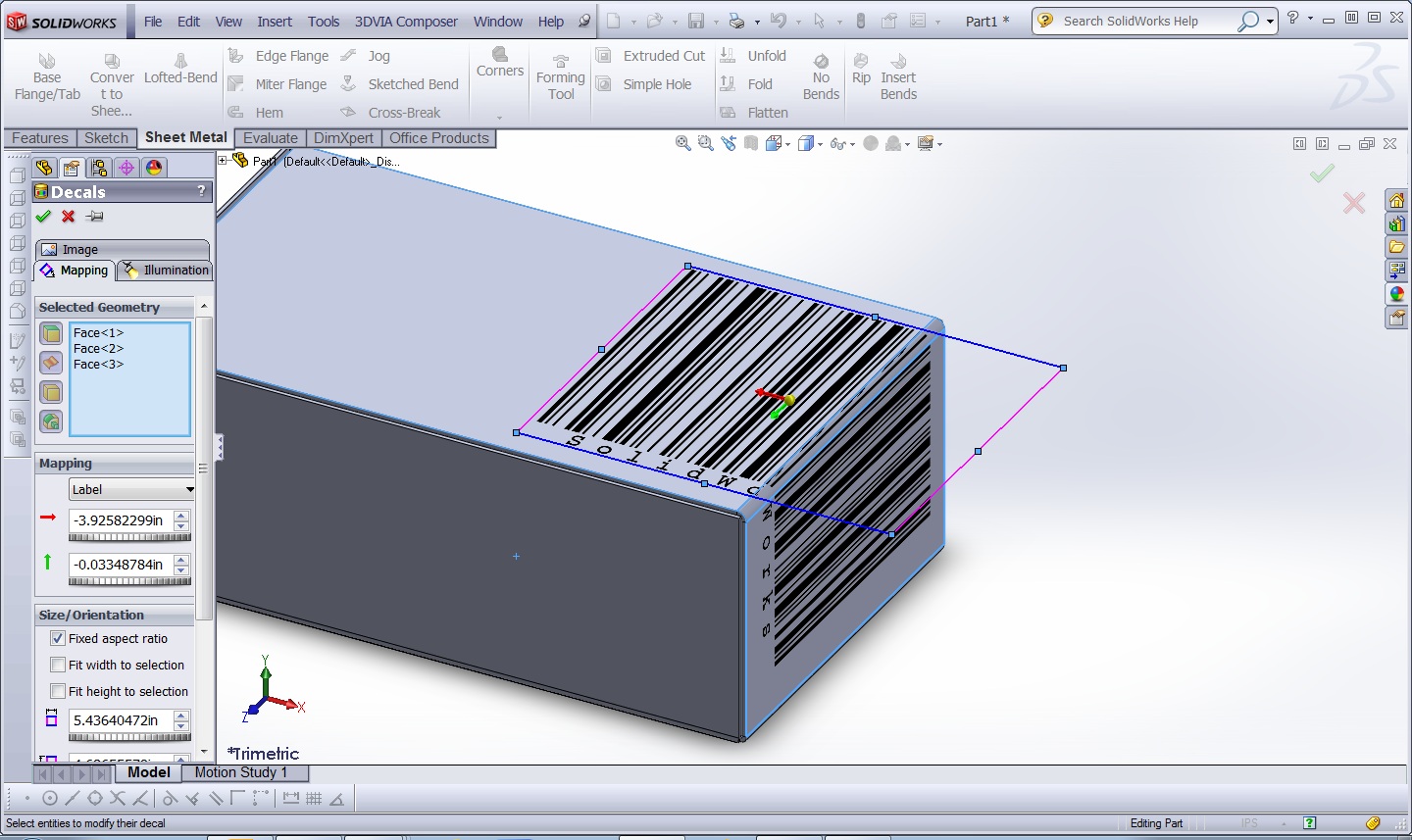Viewport: 1412px width, 840px height.
Task: Expand the display style dropdown
Action: click(x=821, y=144)
